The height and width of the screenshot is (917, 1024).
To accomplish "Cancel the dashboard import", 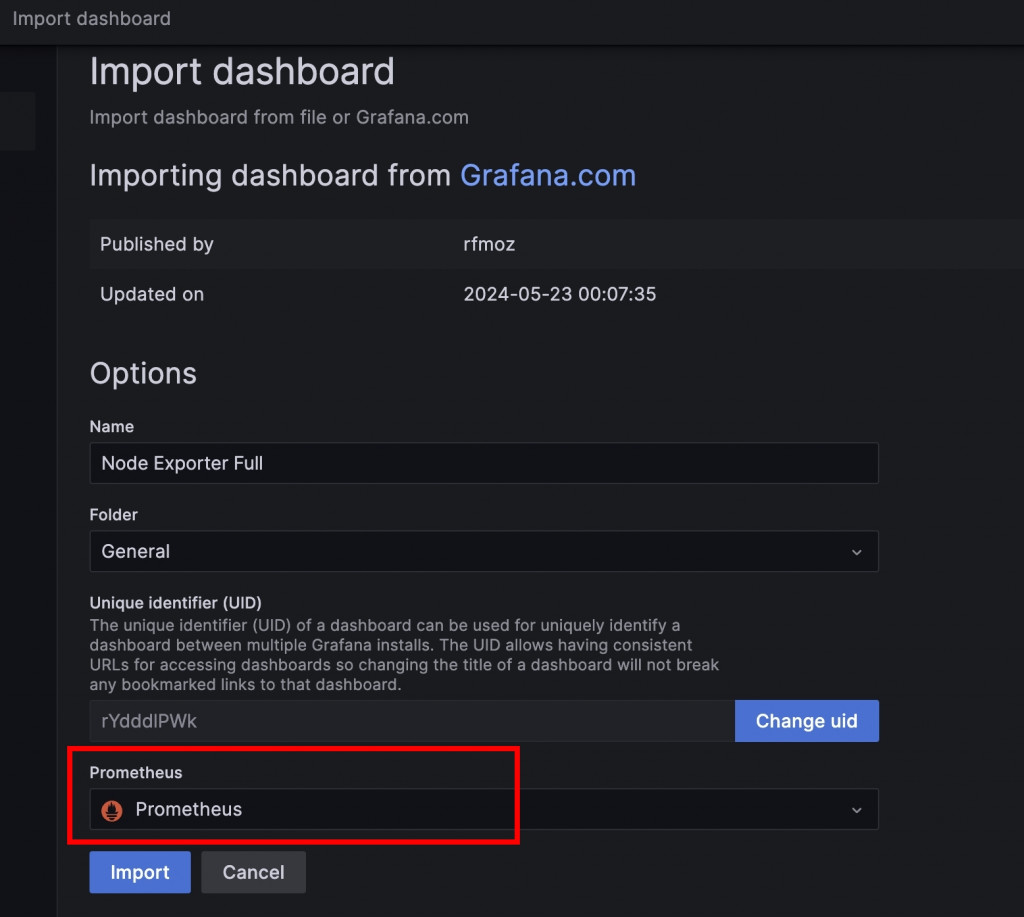I will (x=253, y=872).
